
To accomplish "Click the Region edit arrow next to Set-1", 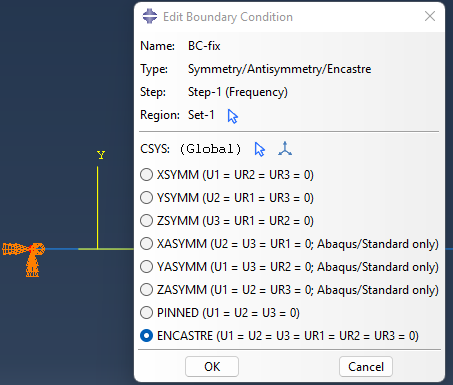I will 233,116.
